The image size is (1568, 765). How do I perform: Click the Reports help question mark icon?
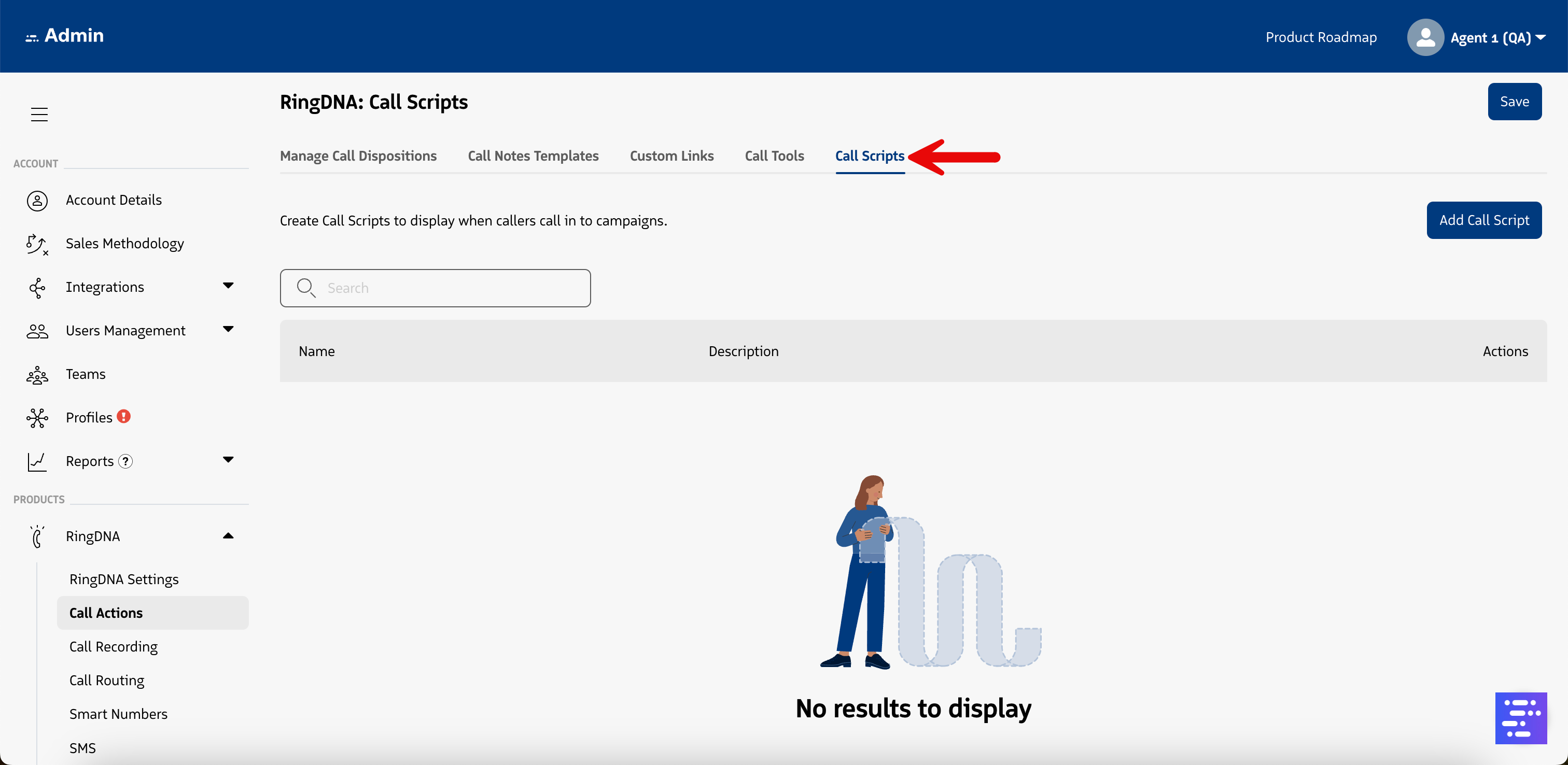[x=125, y=461]
